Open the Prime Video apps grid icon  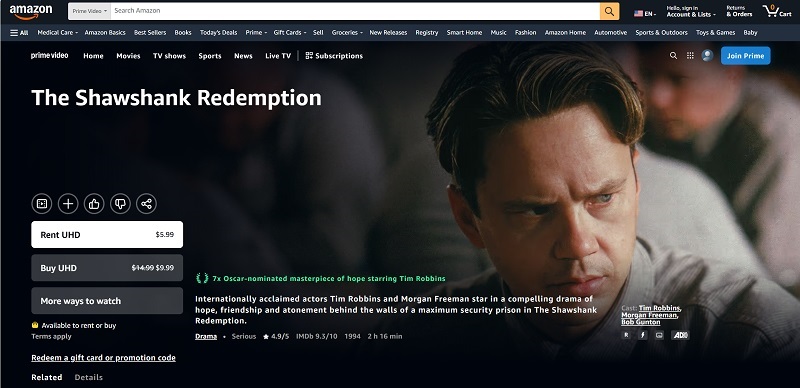pos(690,56)
